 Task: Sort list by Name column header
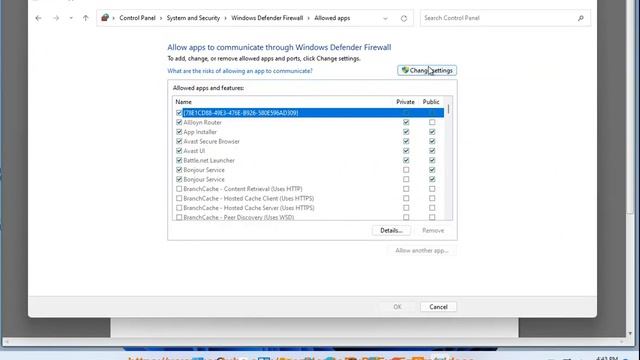(183, 102)
